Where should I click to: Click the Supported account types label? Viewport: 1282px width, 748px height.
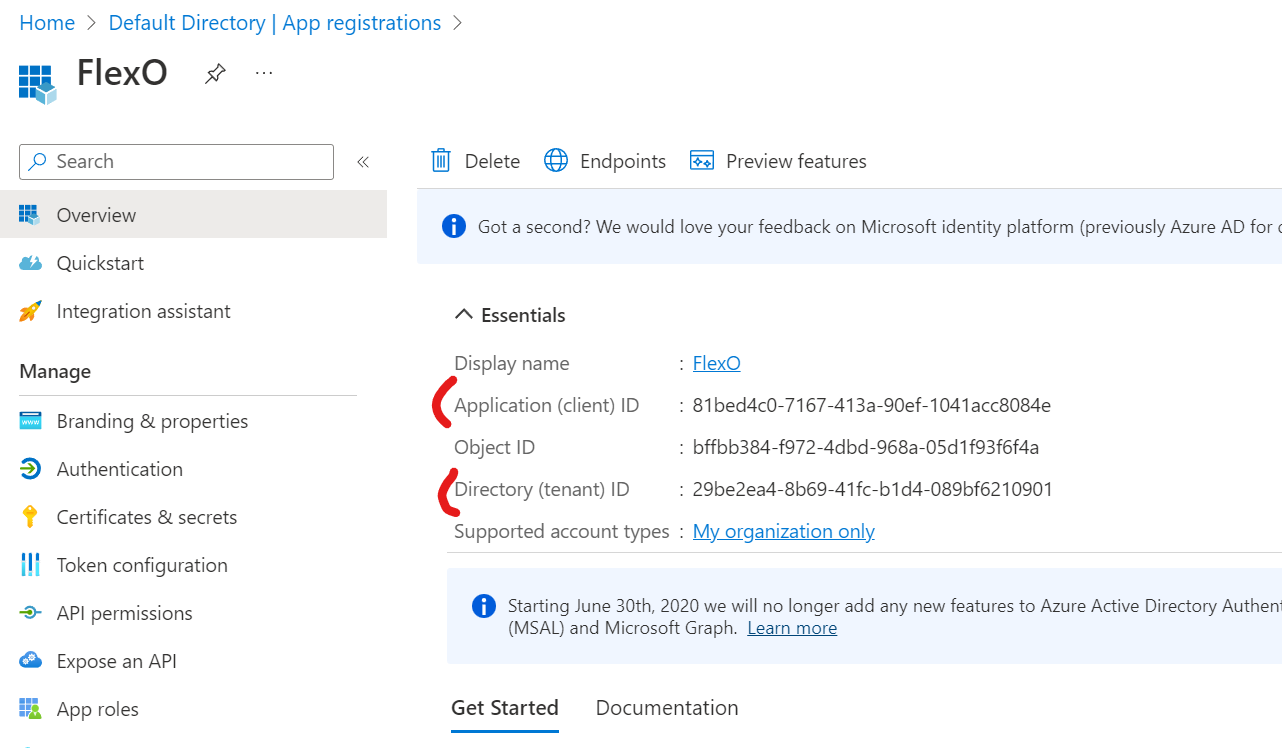(562, 531)
